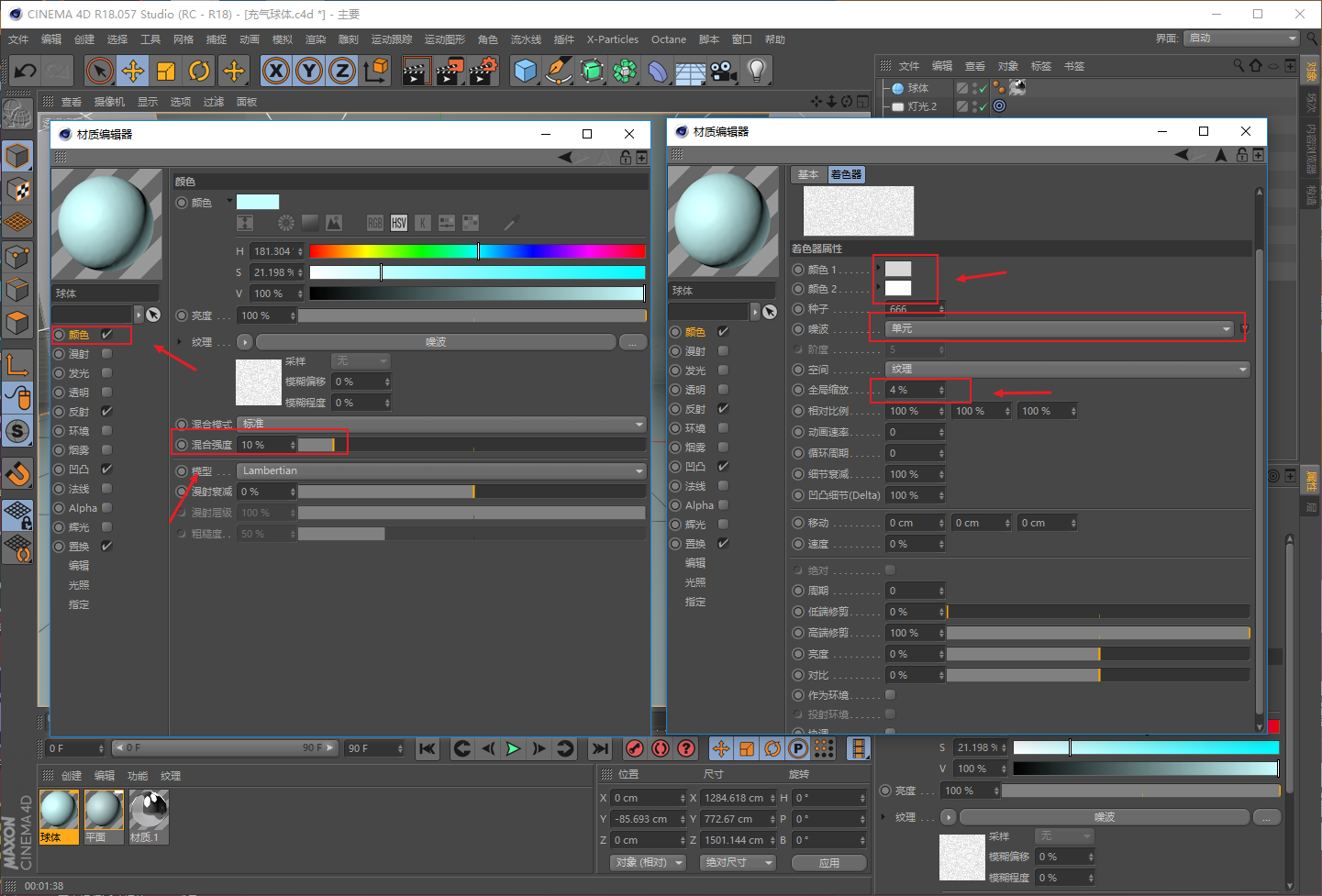Uncheck 凹凸 channel in right material editor
Viewport: 1322px width, 896px height.
[723, 467]
